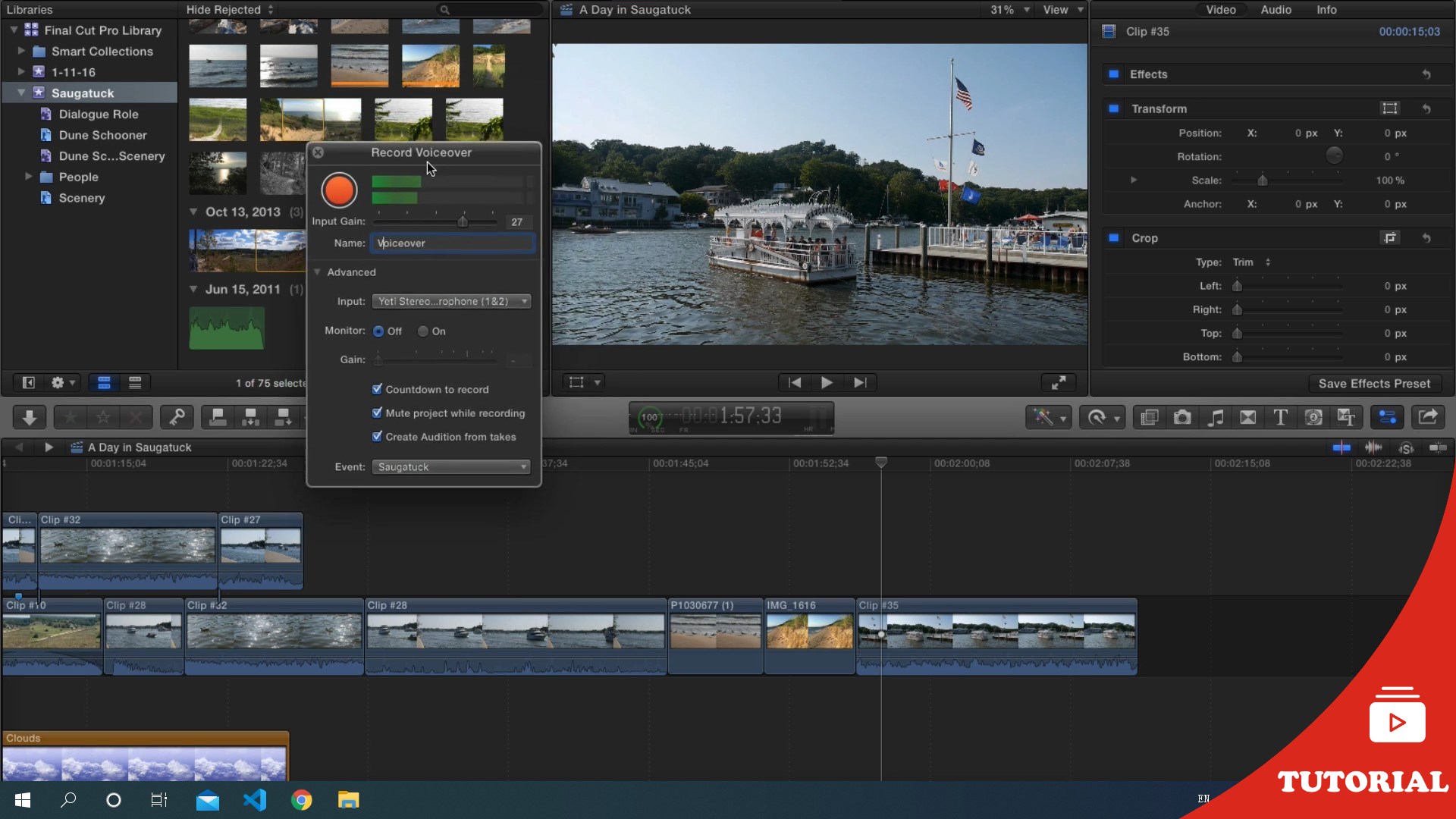Open the Titles browser icon
This screenshot has width=1456, height=819.
pyautogui.click(x=1280, y=417)
